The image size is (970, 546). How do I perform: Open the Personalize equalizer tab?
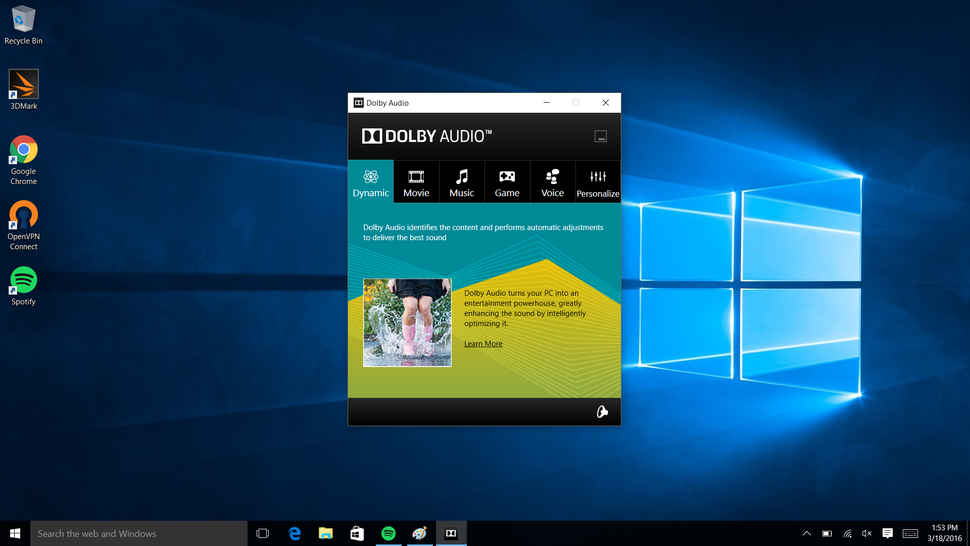(x=598, y=182)
